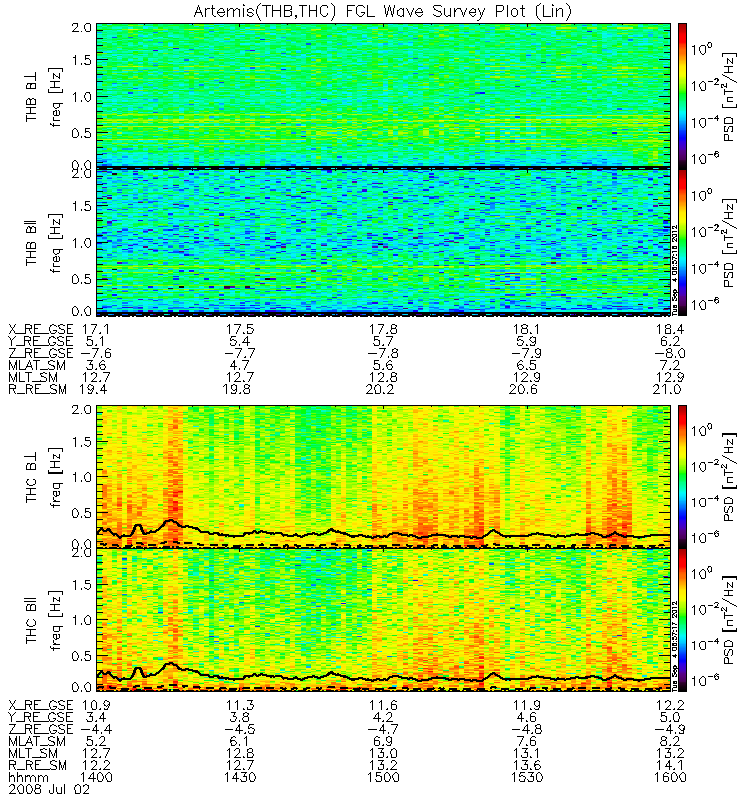
Task: Click the THC B‖ panel PSD color bar
Action: coord(682,620)
